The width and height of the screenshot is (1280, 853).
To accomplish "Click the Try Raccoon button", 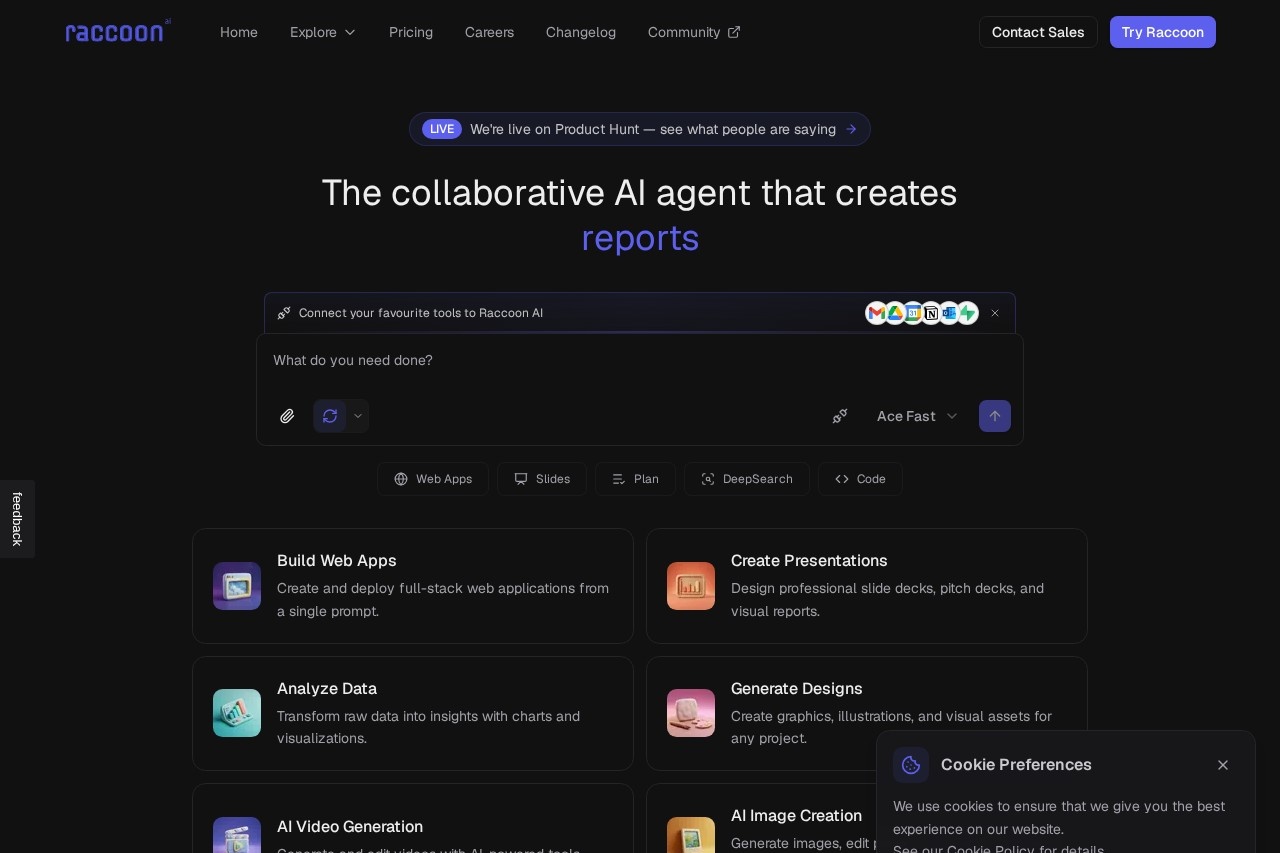I will pos(1162,32).
